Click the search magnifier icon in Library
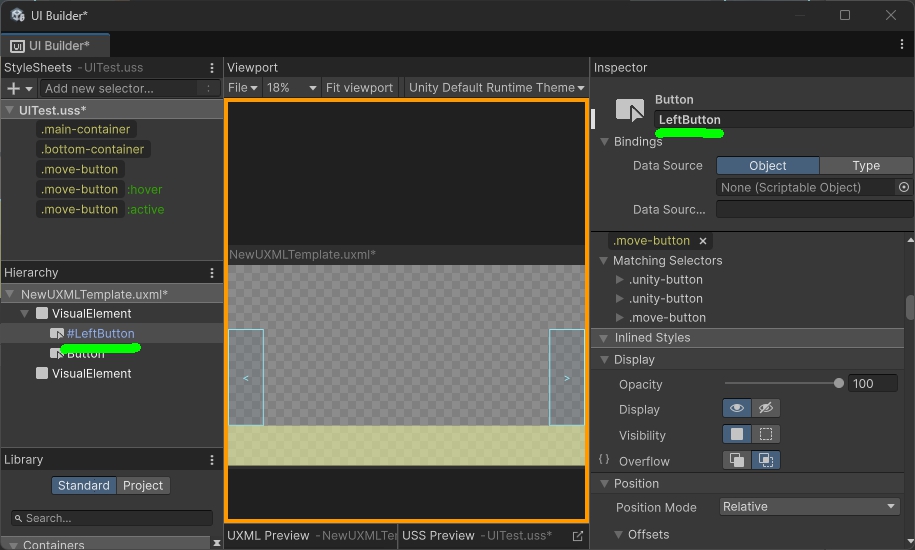The width and height of the screenshot is (915, 550). 19,518
